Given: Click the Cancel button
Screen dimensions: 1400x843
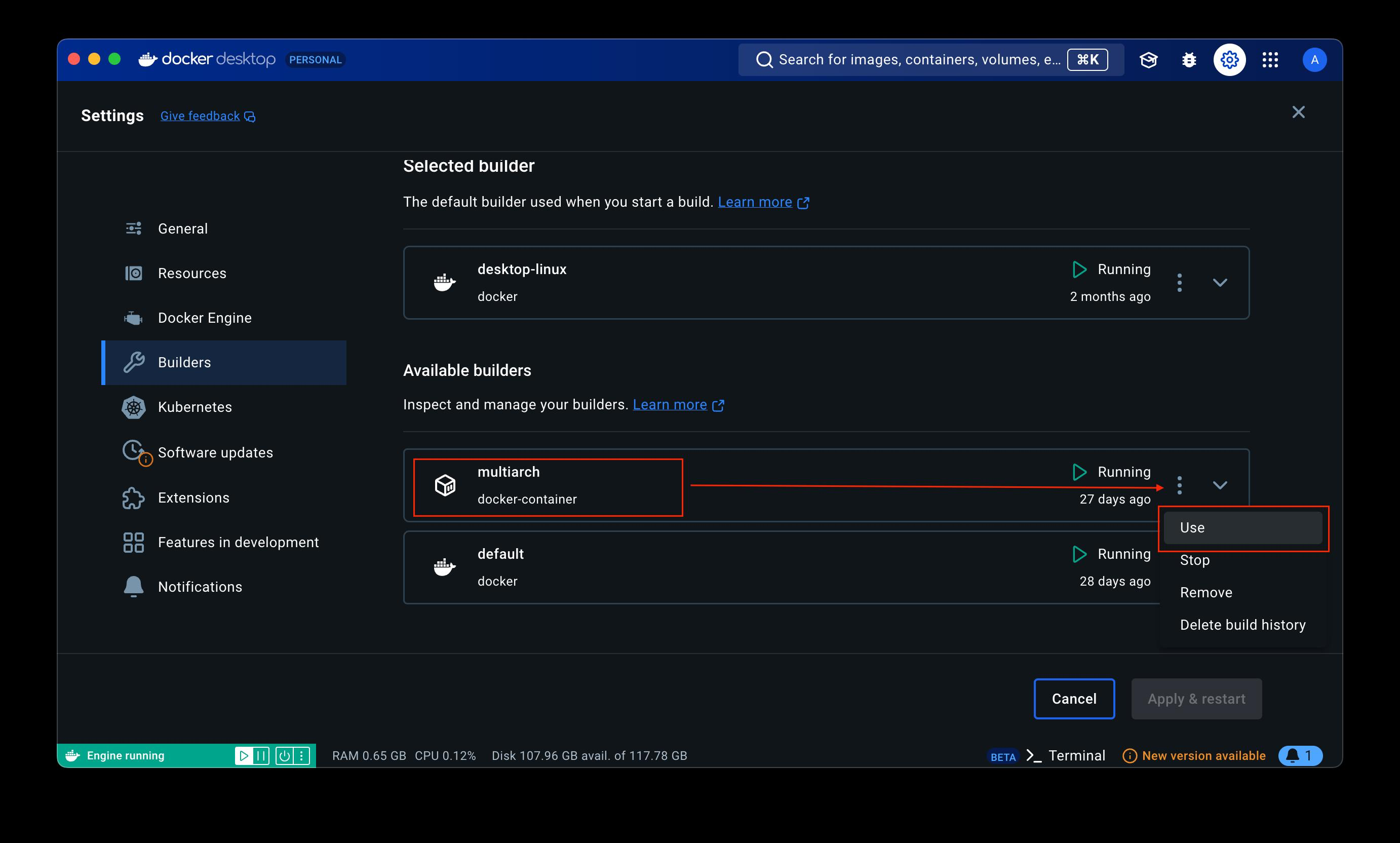Looking at the screenshot, I should pos(1074,699).
